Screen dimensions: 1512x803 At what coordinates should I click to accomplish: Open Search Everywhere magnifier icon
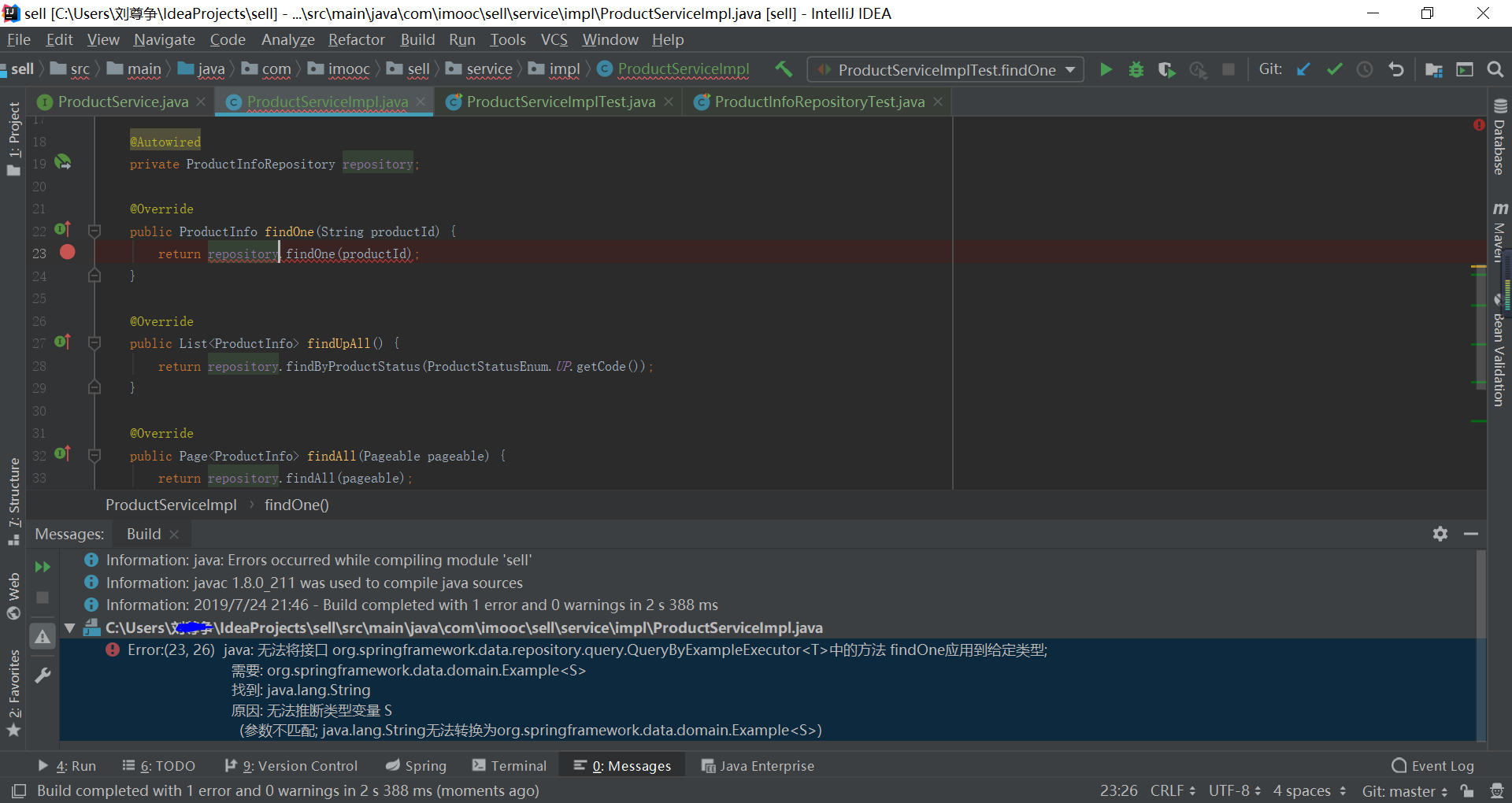pos(1495,69)
